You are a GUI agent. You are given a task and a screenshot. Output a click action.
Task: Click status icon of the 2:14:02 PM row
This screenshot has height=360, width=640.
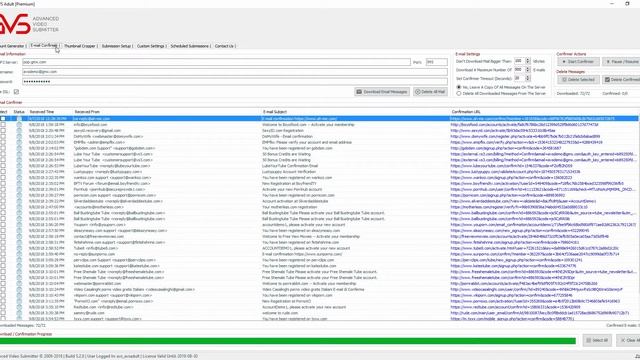click(x=19, y=148)
